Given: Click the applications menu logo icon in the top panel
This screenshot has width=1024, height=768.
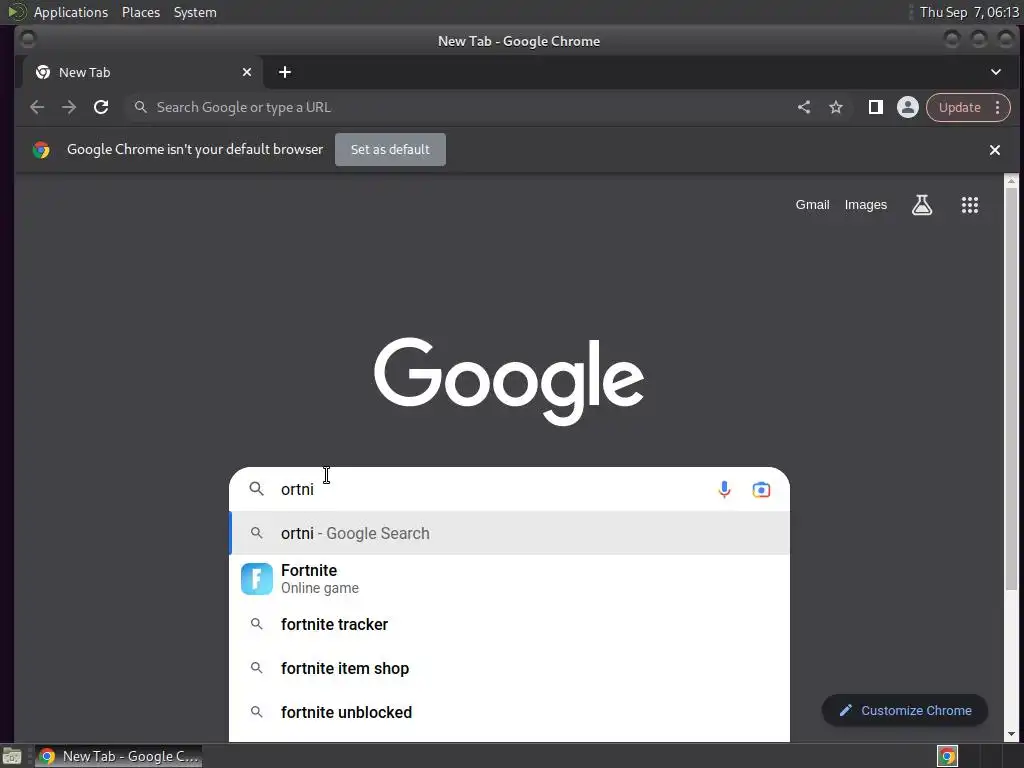Looking at the screenshot, I should [16, 12].
